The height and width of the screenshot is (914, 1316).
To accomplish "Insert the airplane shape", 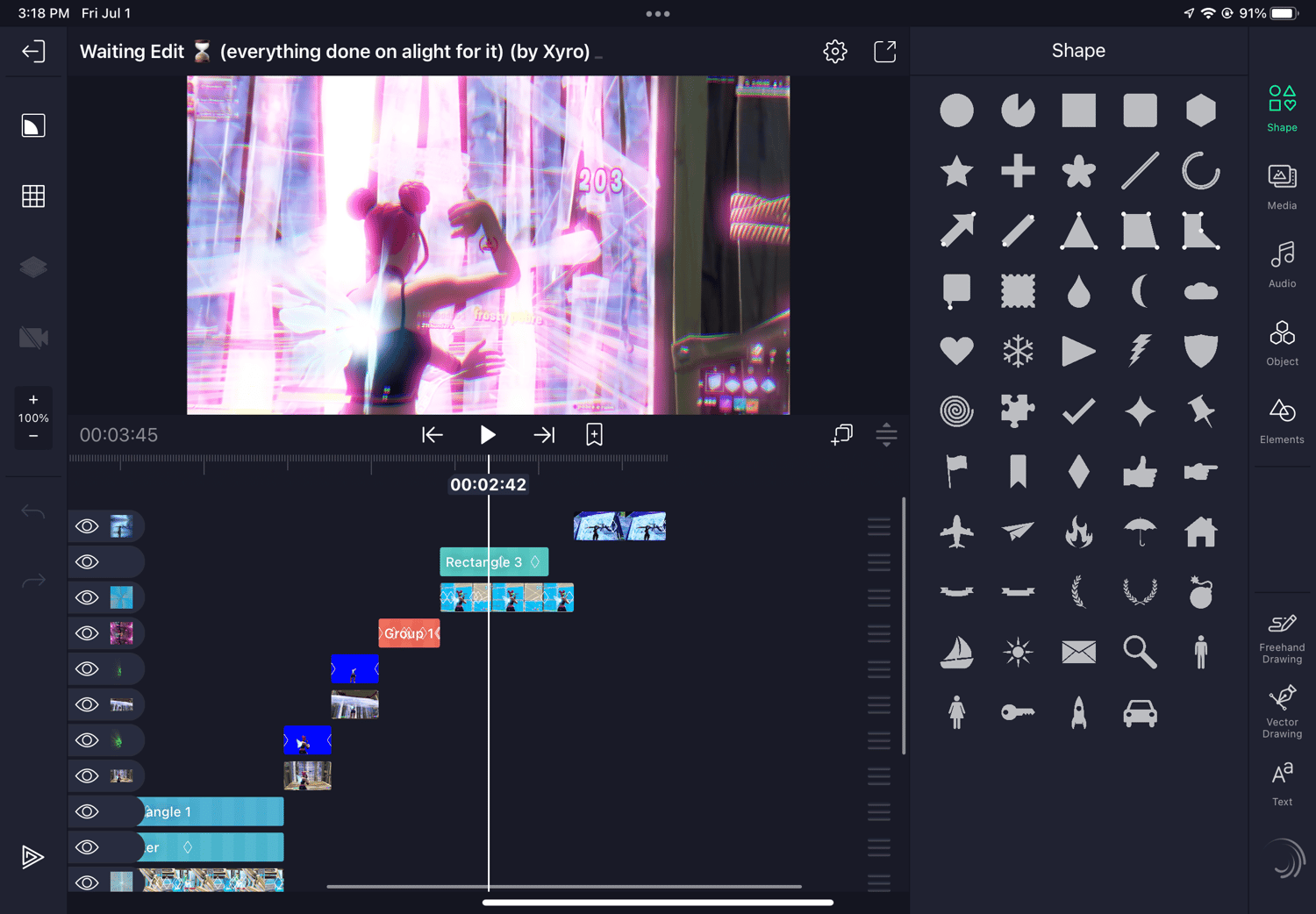I will 956,532.
